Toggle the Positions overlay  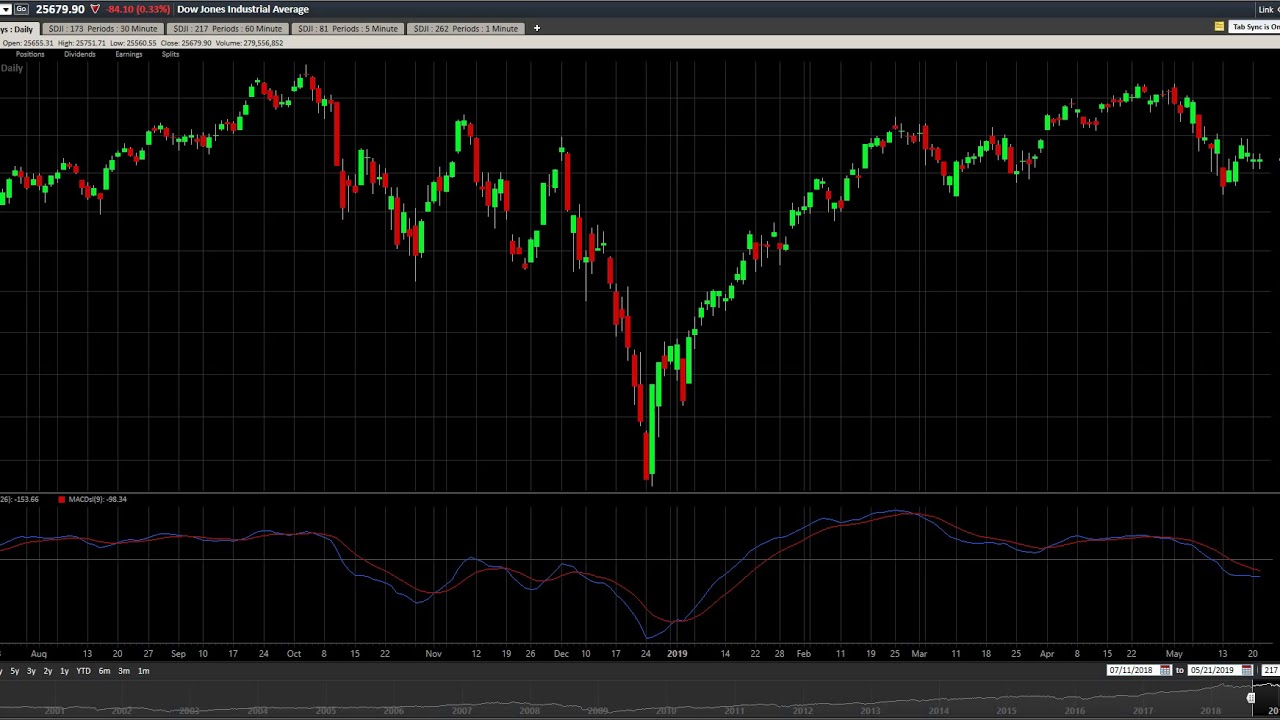point(30,54)
